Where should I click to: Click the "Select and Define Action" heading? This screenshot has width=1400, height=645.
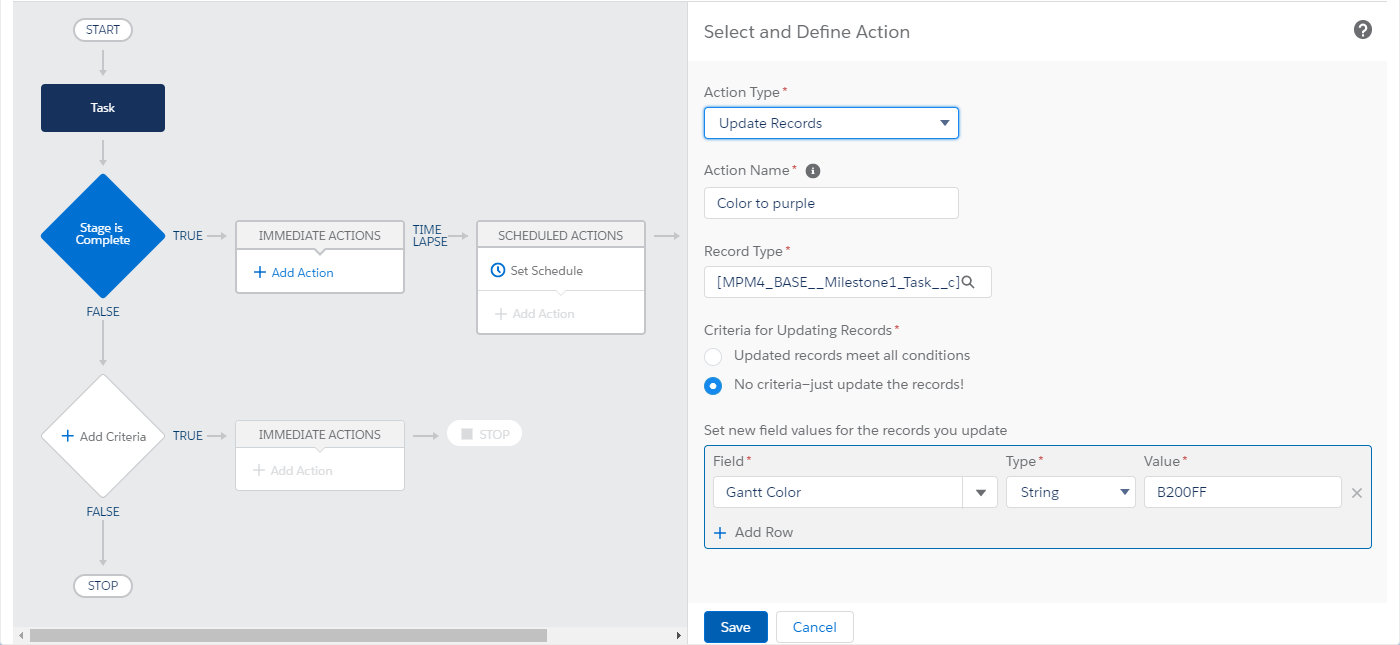point(807,32)
